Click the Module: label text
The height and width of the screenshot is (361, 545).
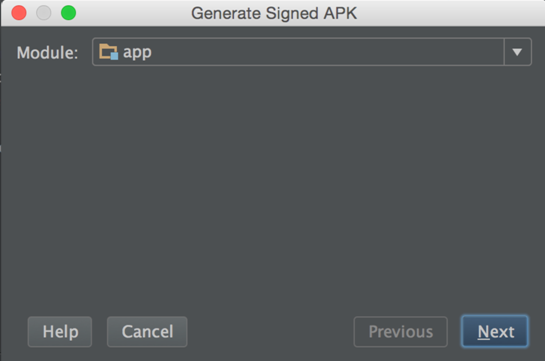[x=47, y=53]
